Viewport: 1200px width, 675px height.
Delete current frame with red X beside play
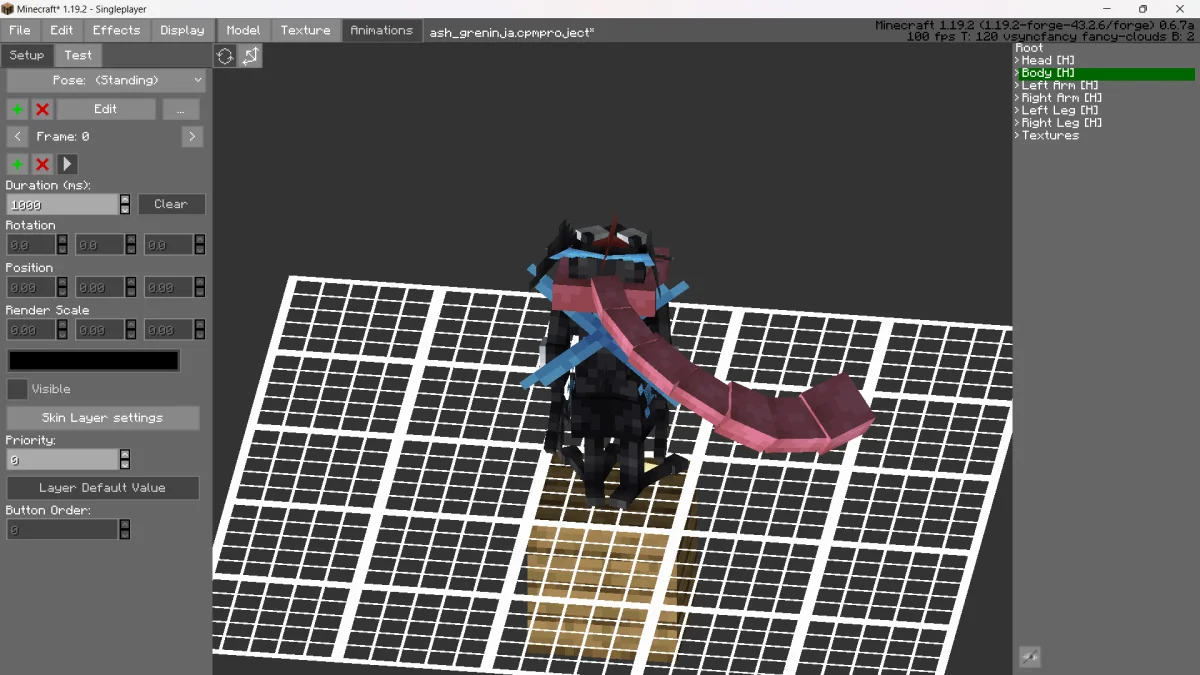click(x=42, y=164)
